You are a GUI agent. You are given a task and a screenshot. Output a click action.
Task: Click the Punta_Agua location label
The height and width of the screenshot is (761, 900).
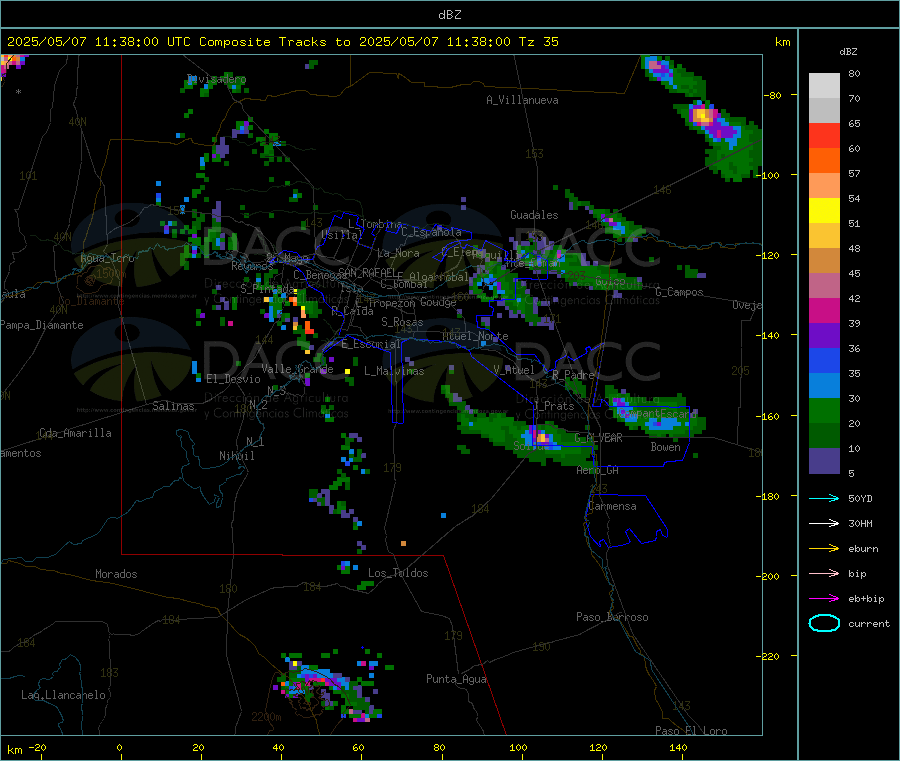456,679
